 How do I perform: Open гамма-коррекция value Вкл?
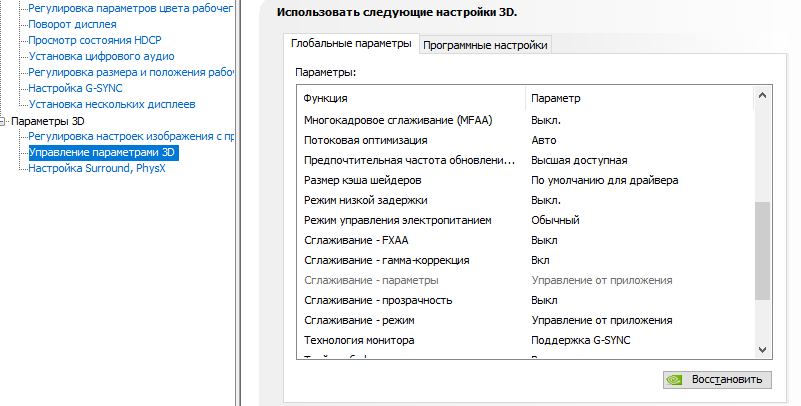pos(540,260)
